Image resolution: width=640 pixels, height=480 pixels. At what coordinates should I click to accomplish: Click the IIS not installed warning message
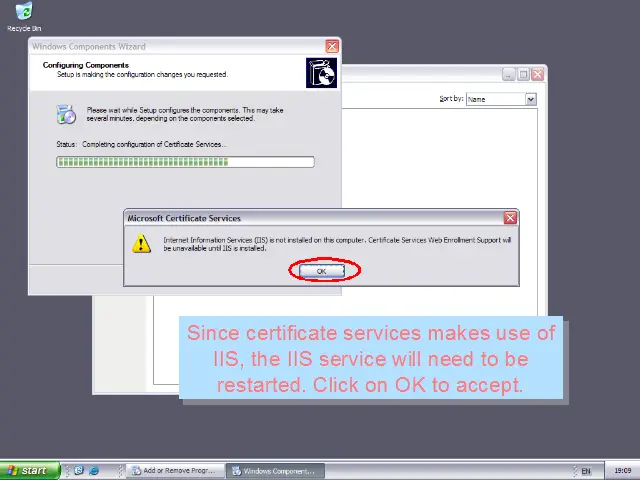337,244
